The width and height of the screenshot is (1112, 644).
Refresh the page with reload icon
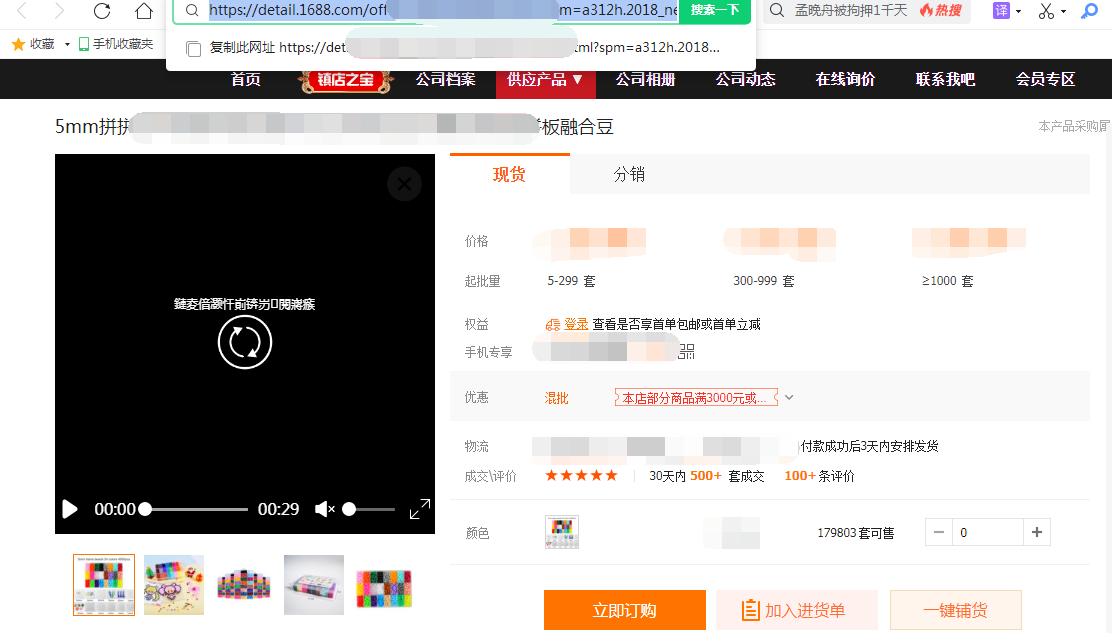(x=102, y=12)
